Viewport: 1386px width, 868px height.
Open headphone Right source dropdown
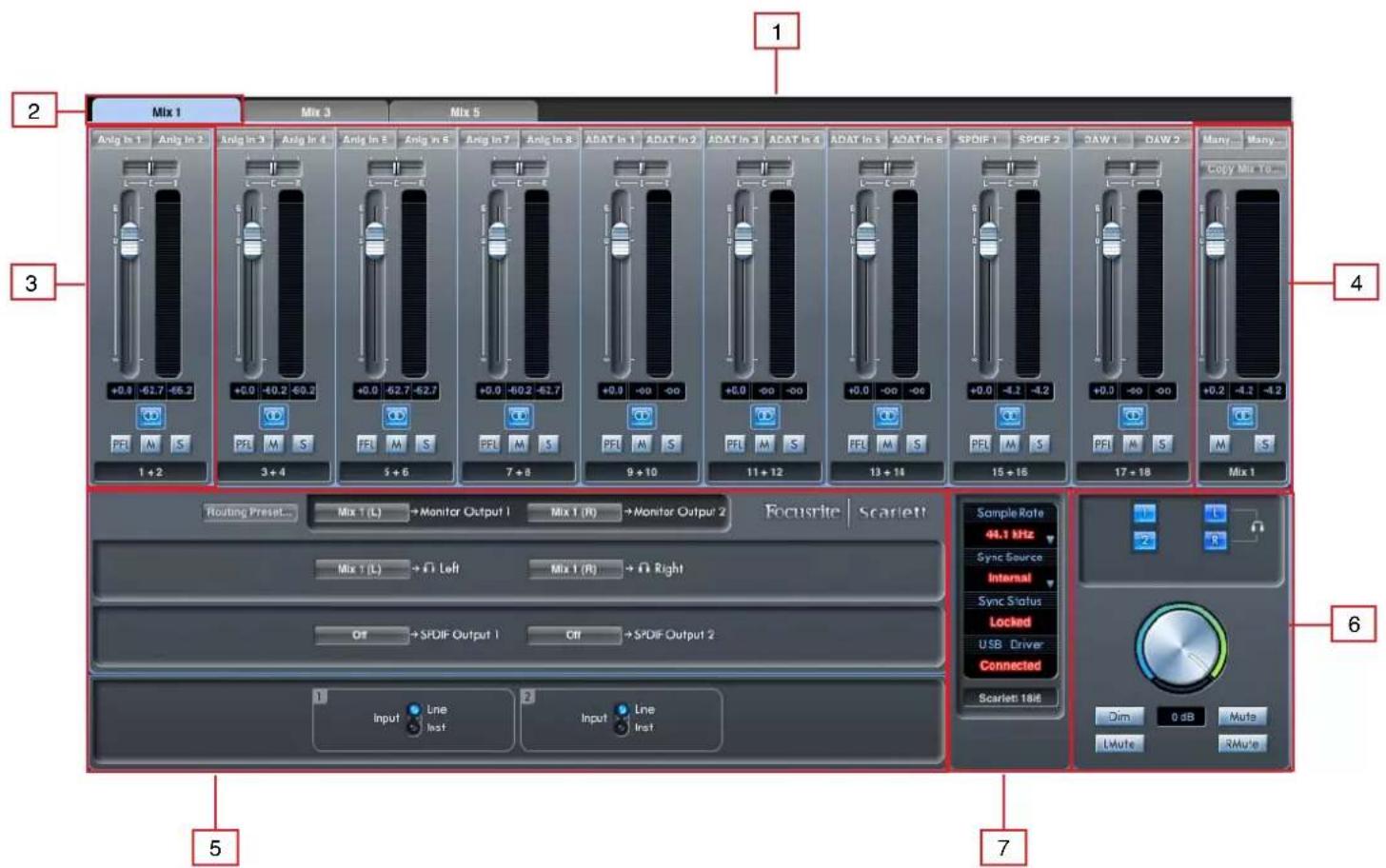(x=574, y=569)
